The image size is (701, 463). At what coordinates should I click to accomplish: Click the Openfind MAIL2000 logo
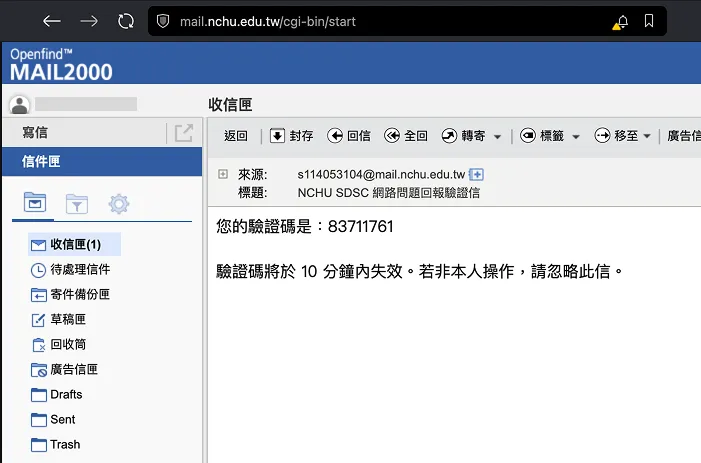tap(61, 65)
